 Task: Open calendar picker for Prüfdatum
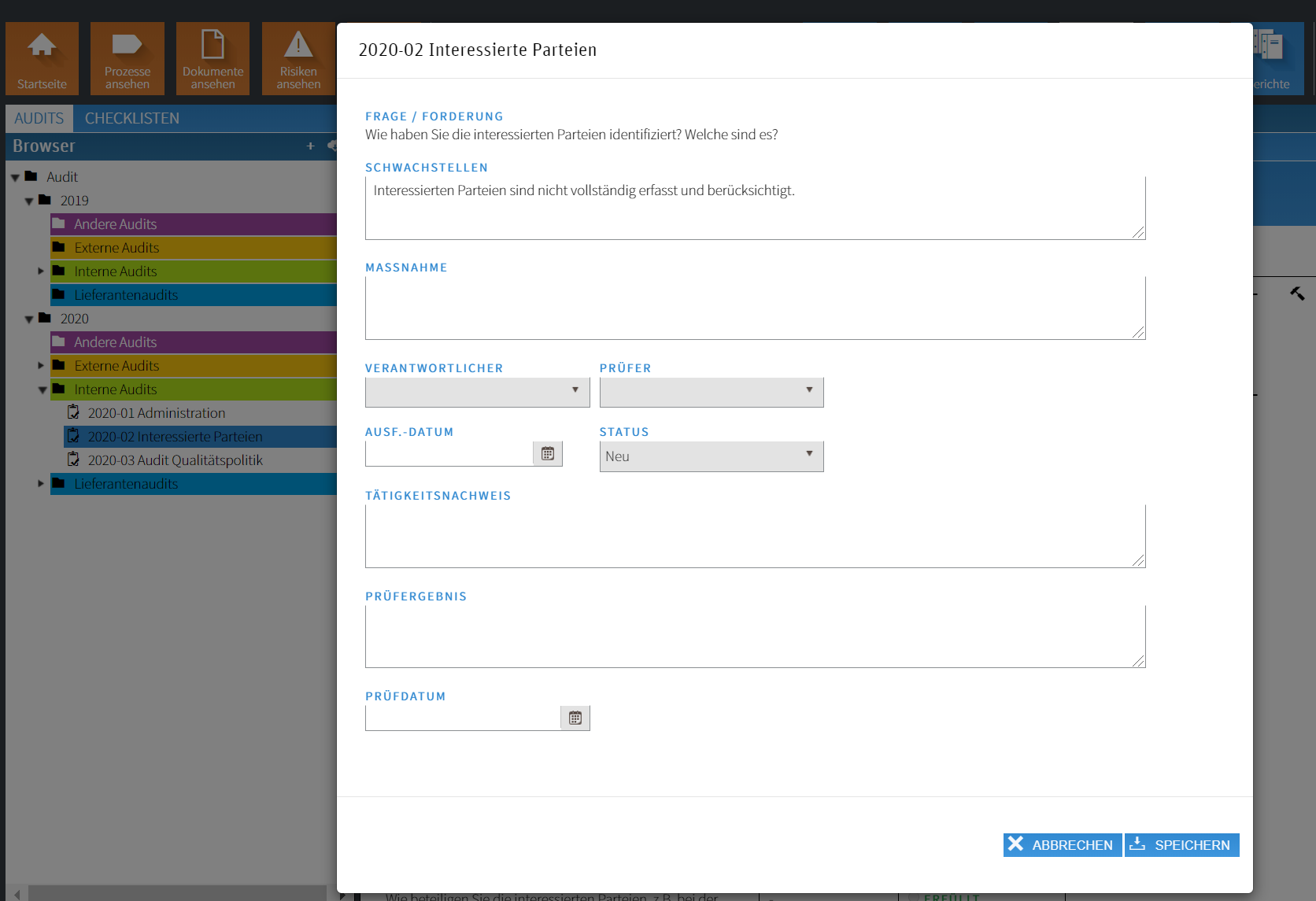point(575,718)
